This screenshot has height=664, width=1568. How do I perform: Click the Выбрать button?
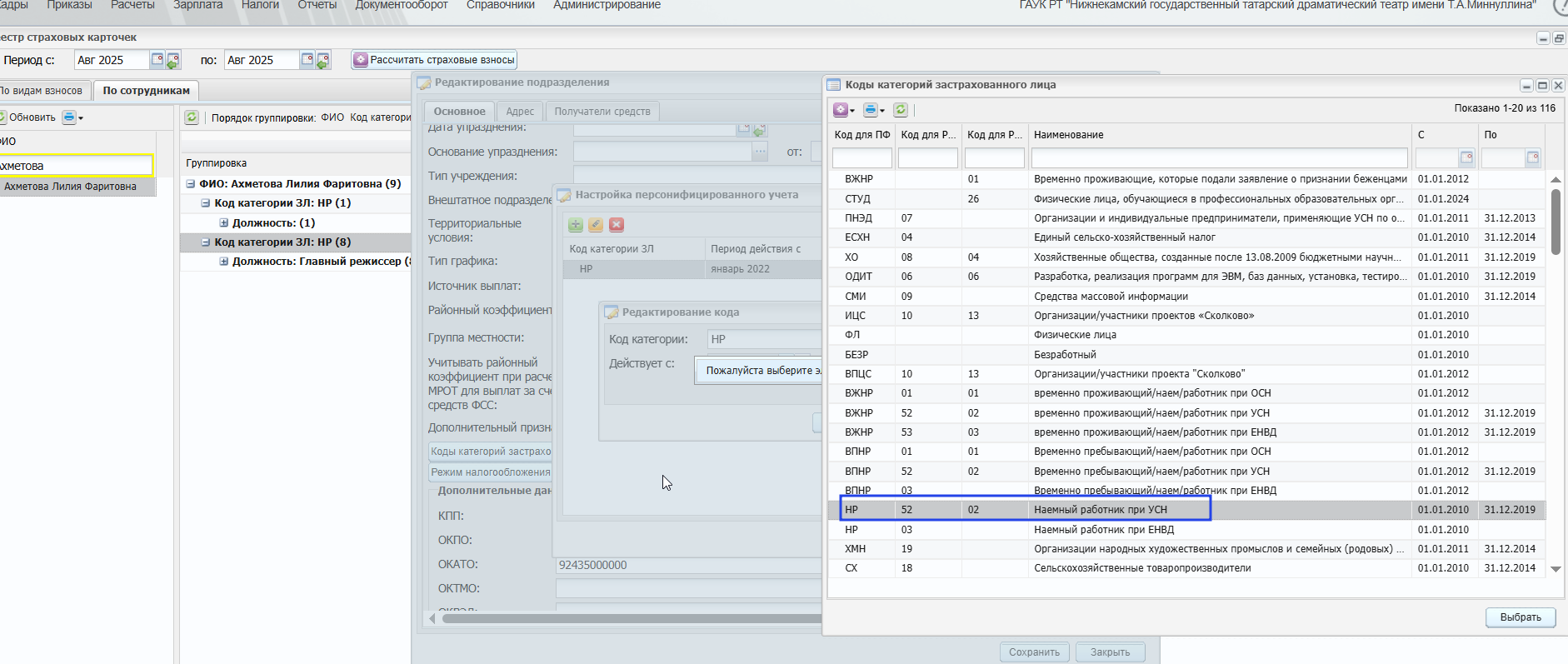1521,617
